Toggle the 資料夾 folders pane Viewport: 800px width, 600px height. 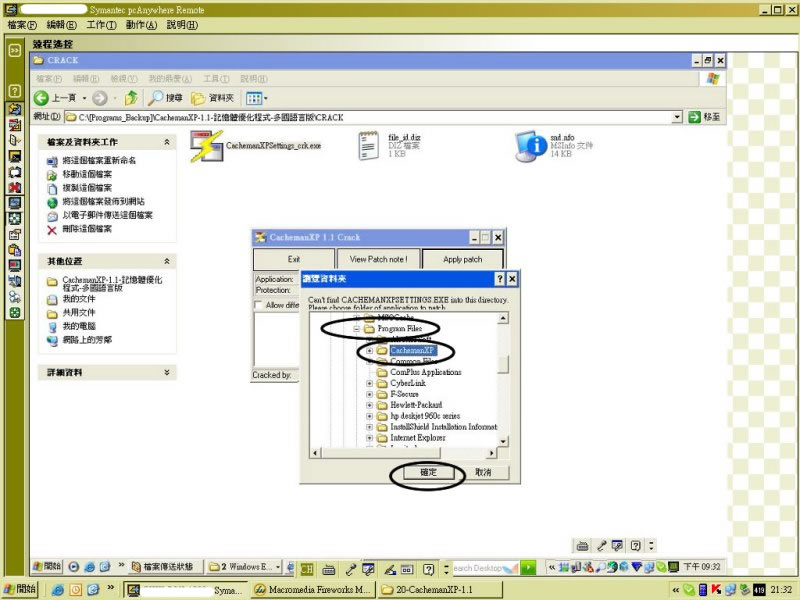(x=212, y=98)
